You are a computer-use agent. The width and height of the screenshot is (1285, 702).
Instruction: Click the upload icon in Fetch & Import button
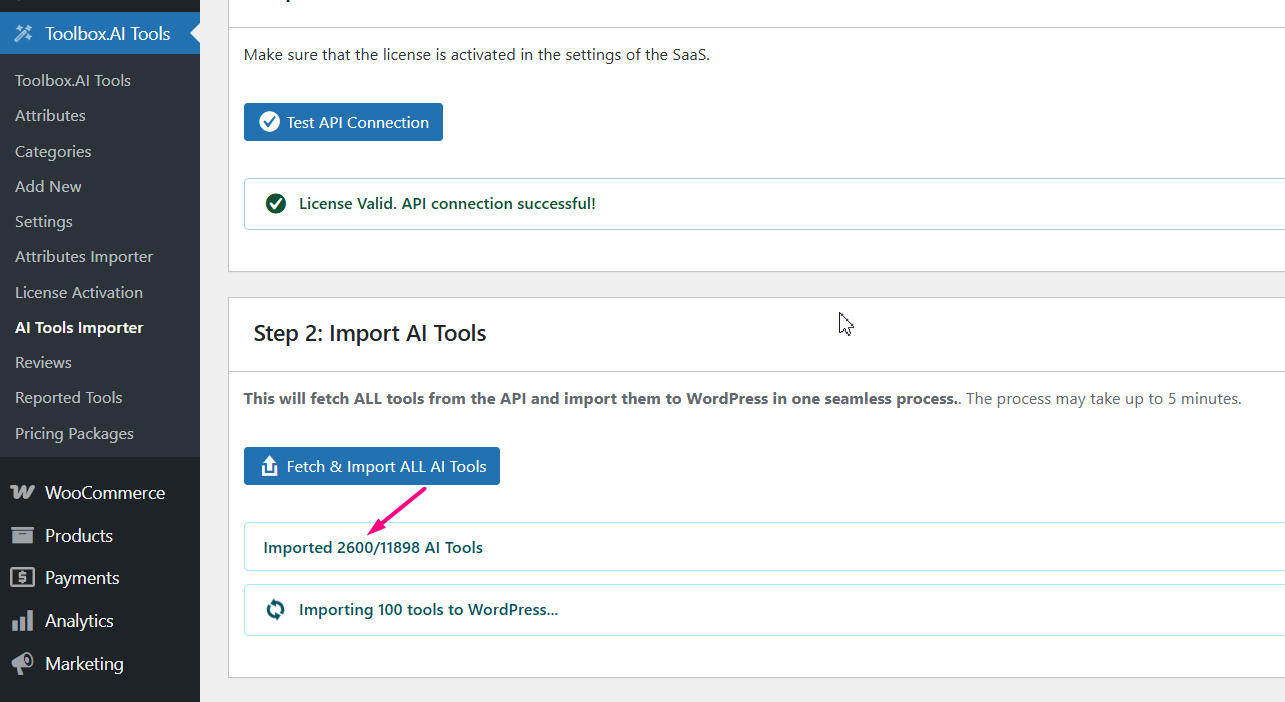[x=269, y=467]
